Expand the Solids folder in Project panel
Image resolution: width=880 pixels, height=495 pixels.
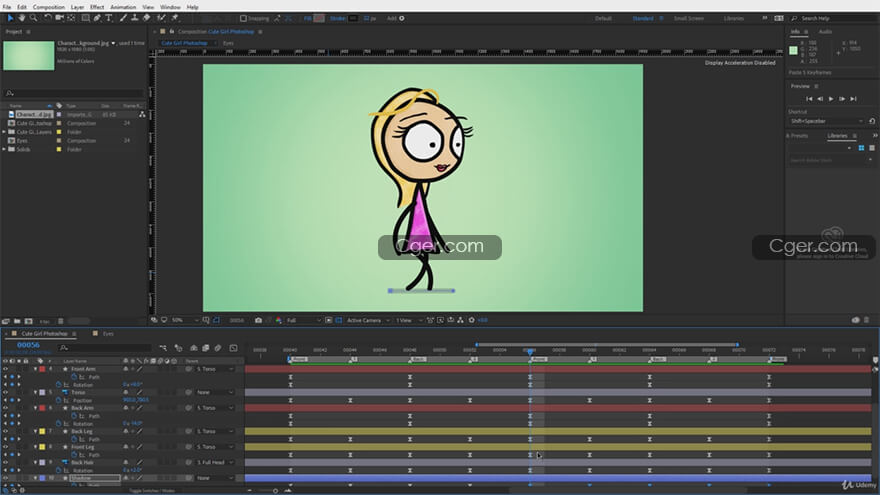coord(4,149)
